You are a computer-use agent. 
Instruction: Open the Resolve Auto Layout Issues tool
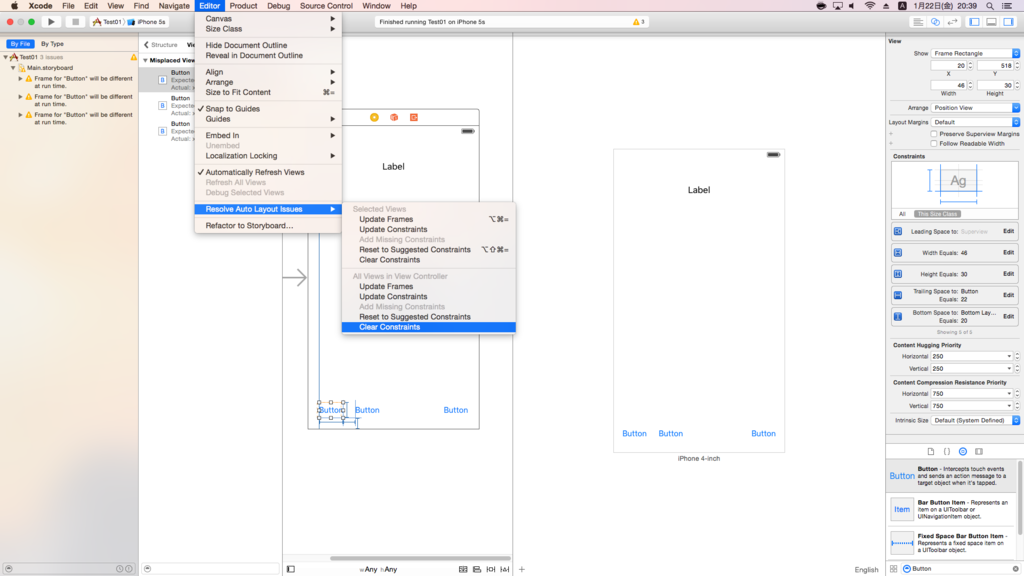[x=504, y=569]
